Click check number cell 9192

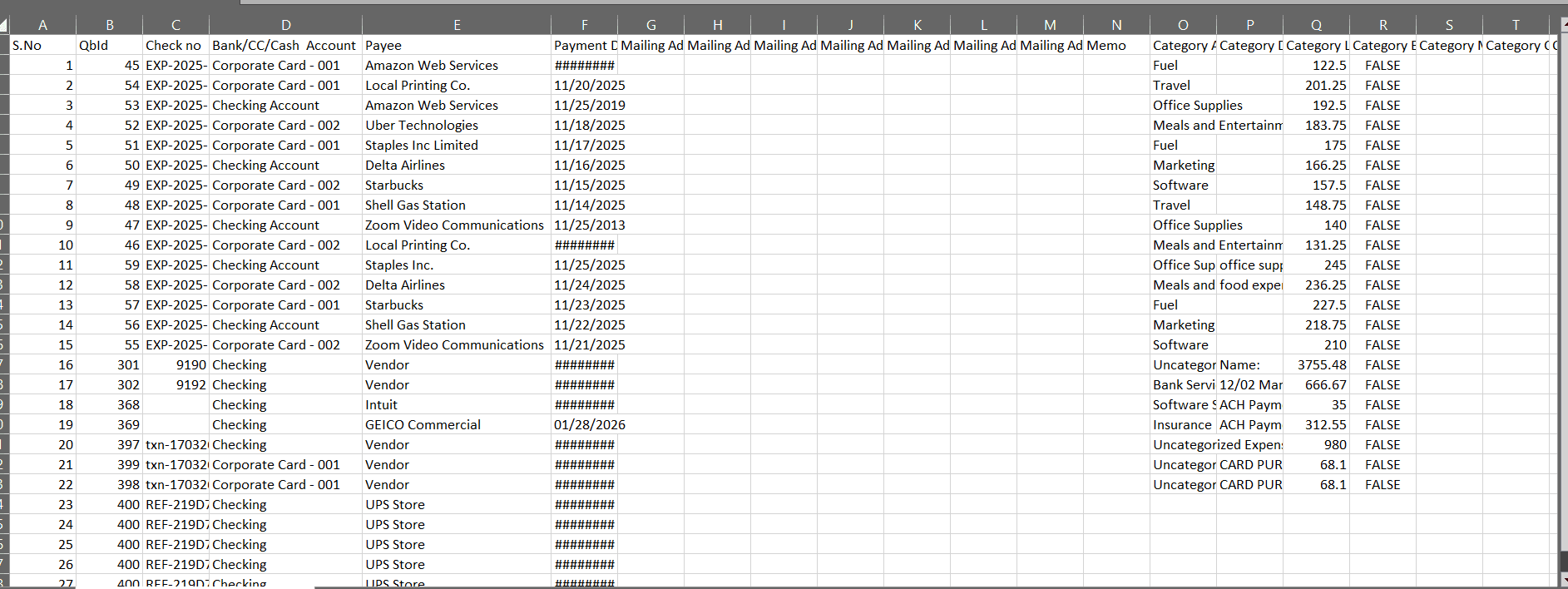pos(176,384)
